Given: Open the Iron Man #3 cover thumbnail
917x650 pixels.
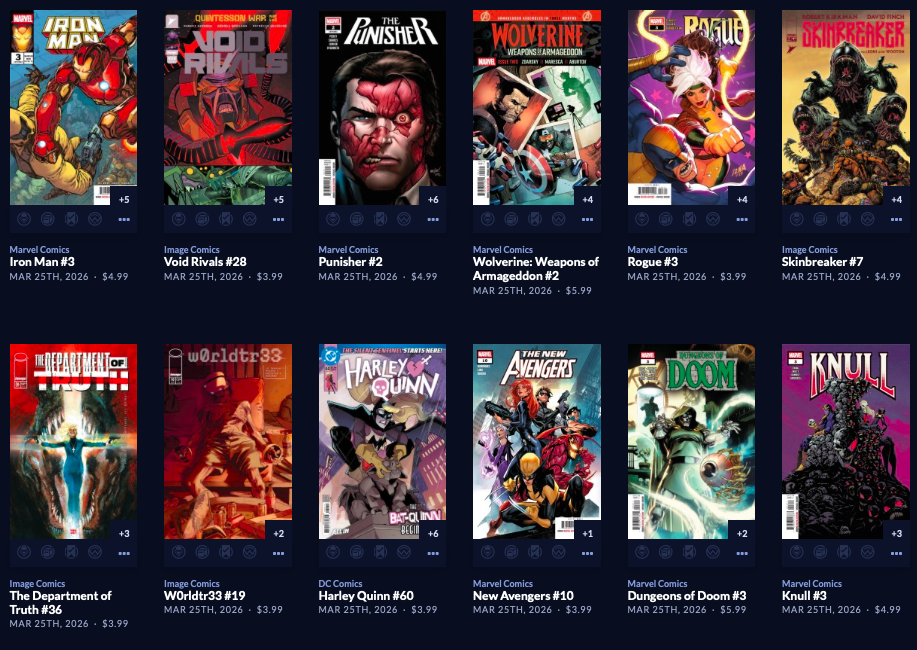Looking at the screenshot, I should coord(73,107).
